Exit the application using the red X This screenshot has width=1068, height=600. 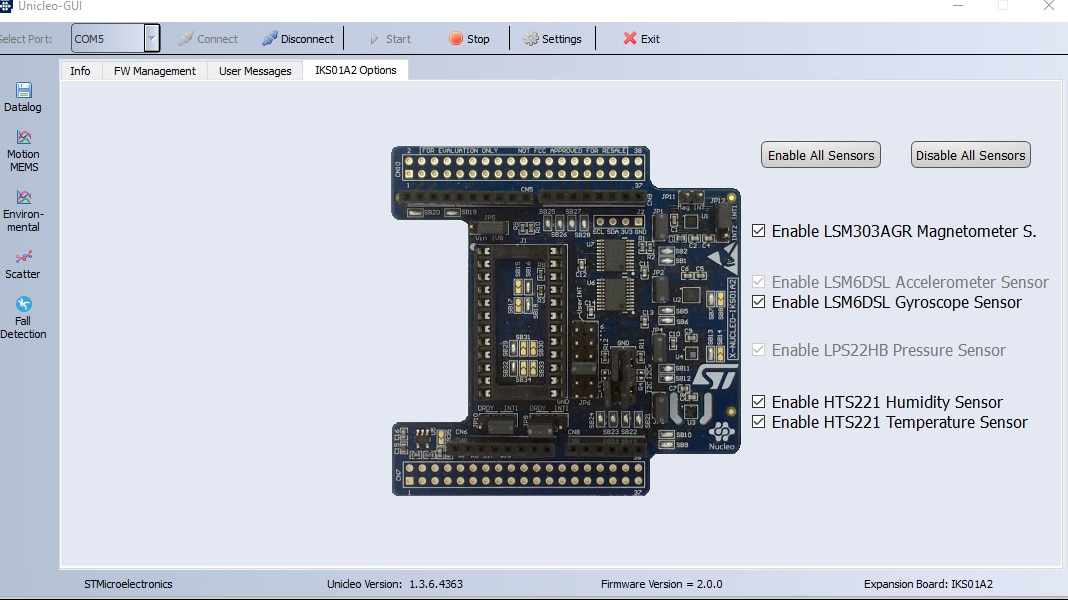(x=630, y=39)
